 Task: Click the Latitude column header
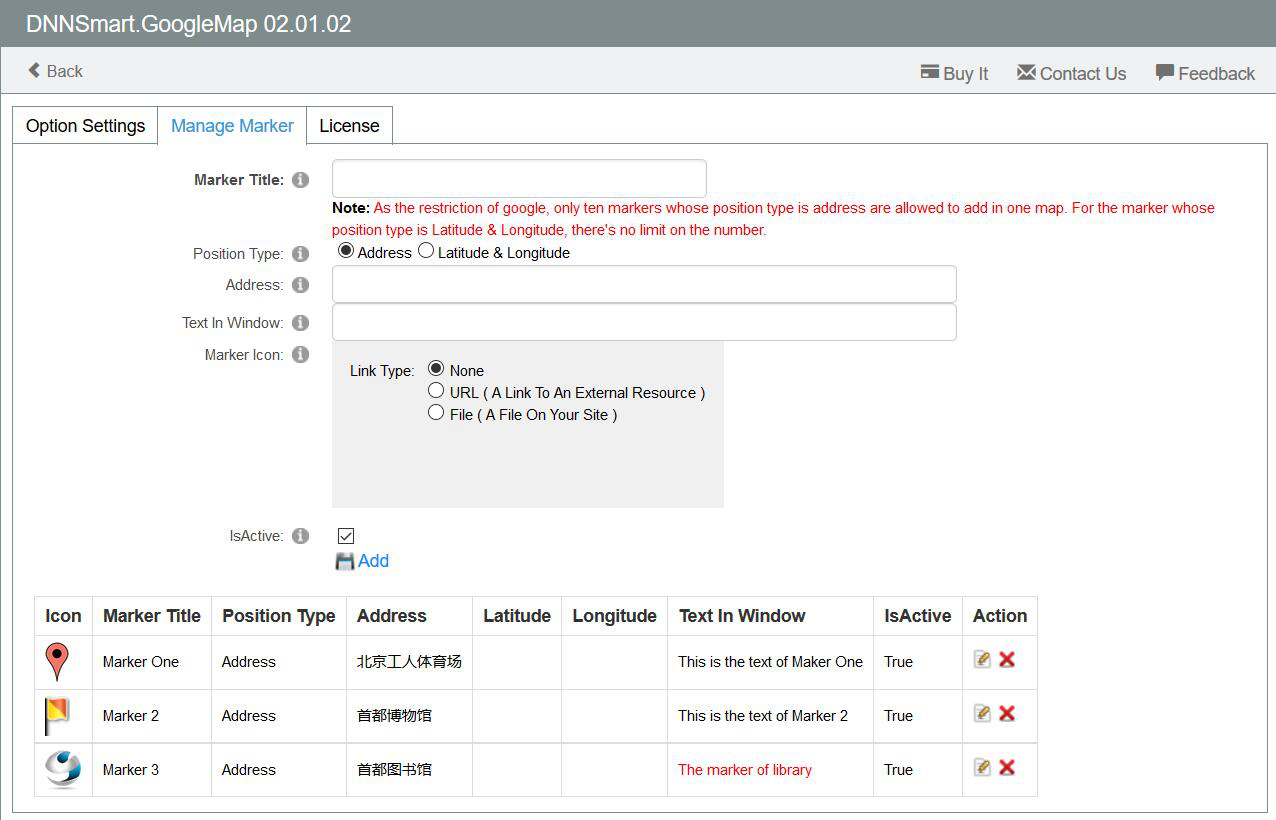[517, 616]
